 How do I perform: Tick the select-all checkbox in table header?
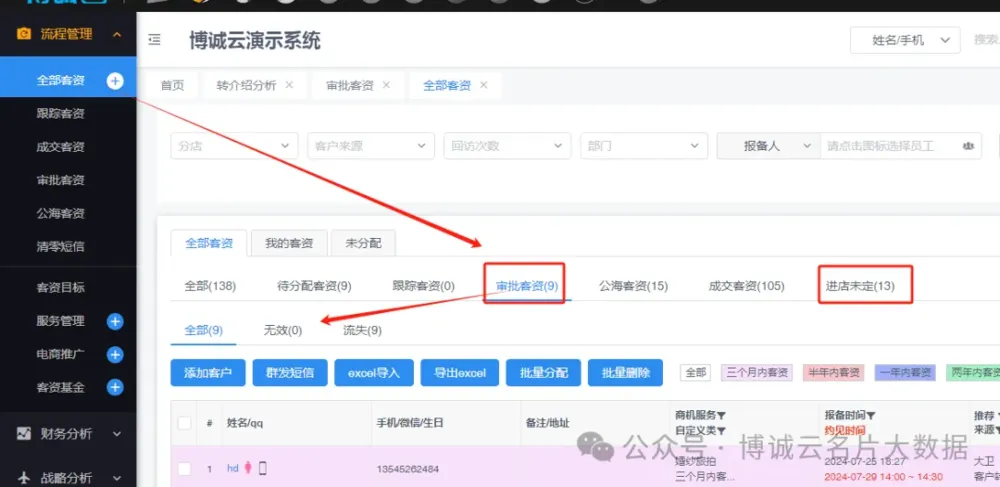[184, 423]
